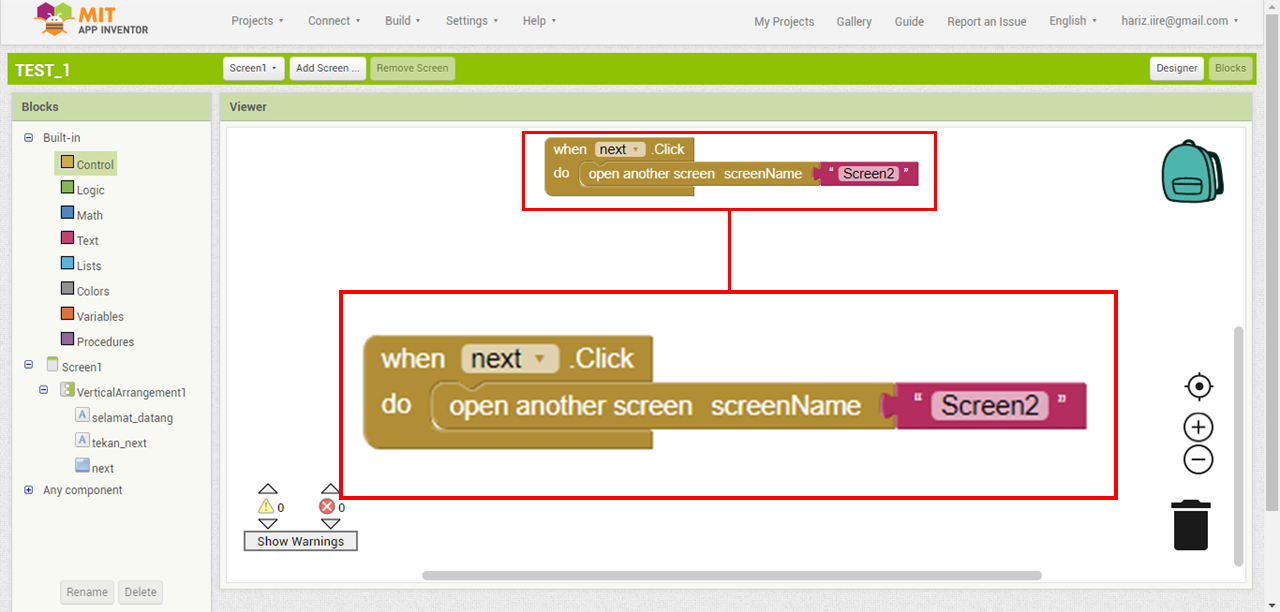
Task: Select the Control blocks color swatch
Action: coord(67,163)
